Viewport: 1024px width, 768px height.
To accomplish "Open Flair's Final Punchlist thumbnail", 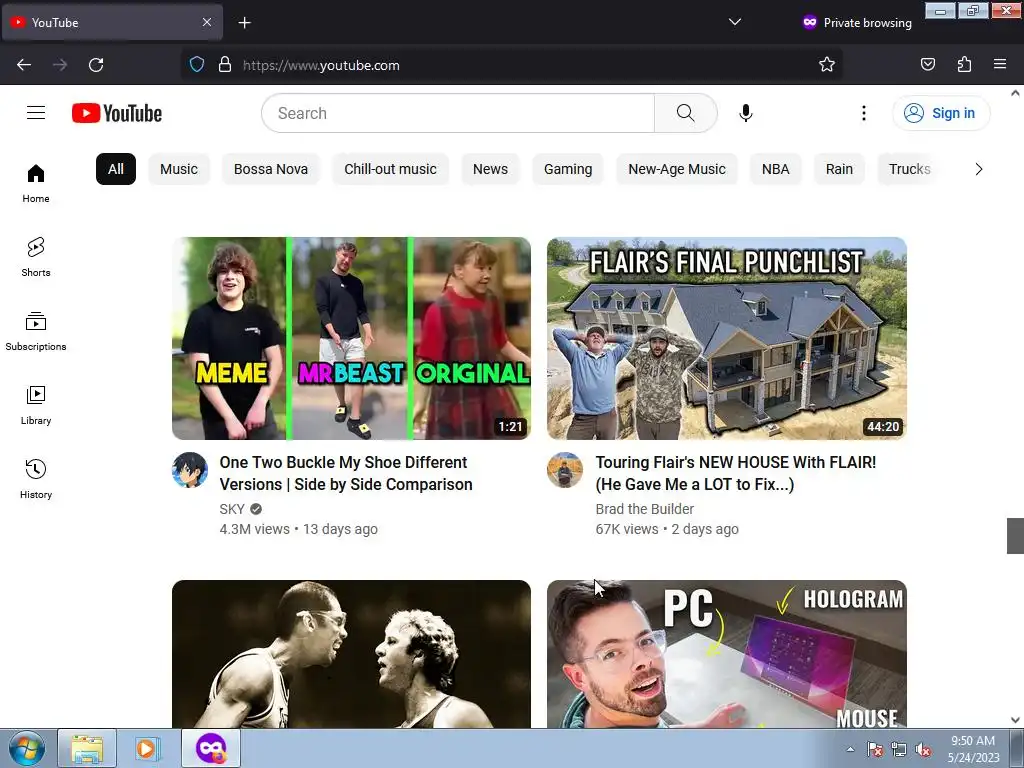I will pyautogui.click(x=727, y=338).
